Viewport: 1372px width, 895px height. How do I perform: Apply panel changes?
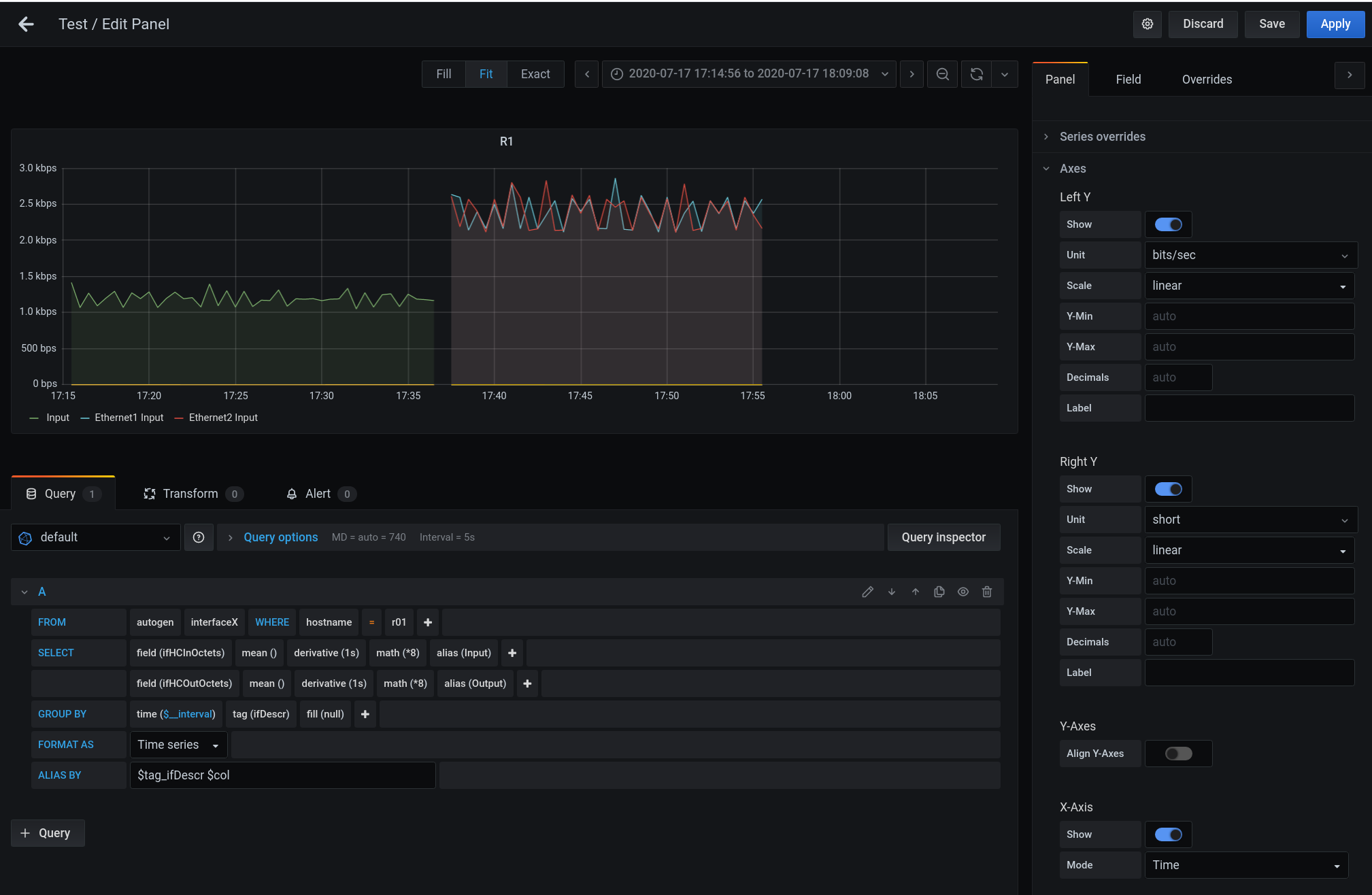pyautogui.click(x=1335, y=24)
